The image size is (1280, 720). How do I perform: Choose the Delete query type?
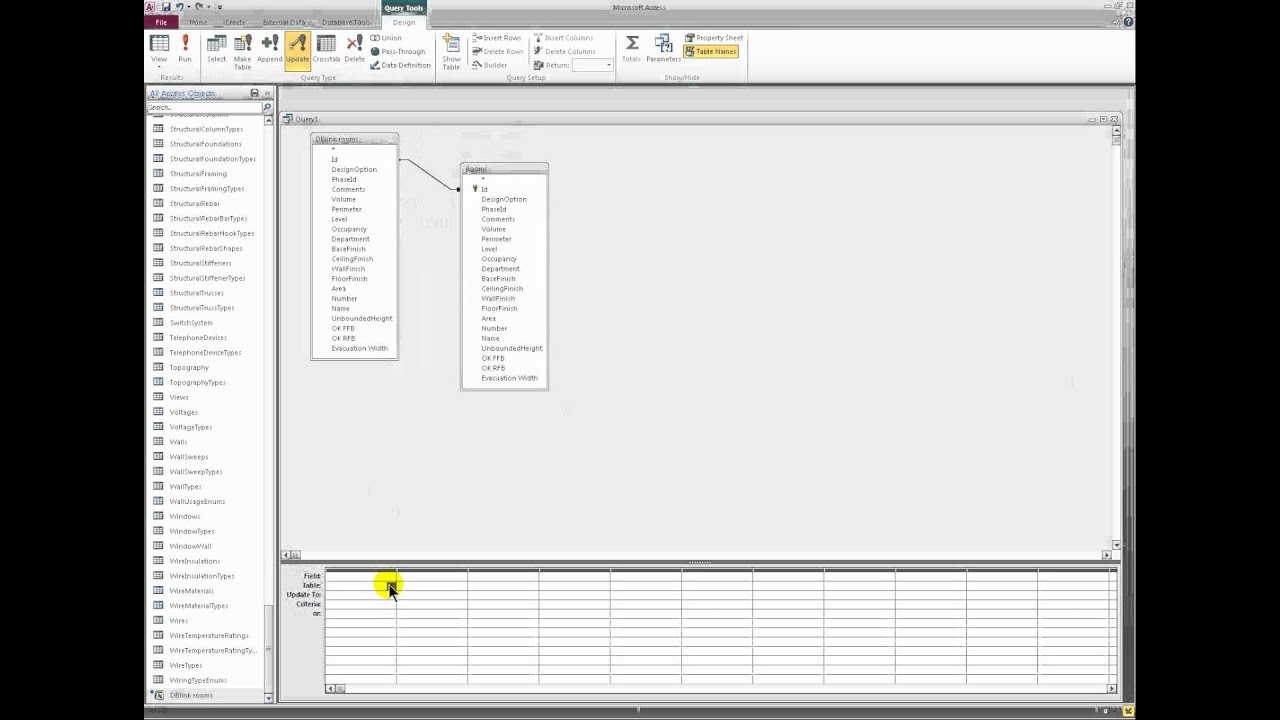pyautogui.click(x=354, y=48)
